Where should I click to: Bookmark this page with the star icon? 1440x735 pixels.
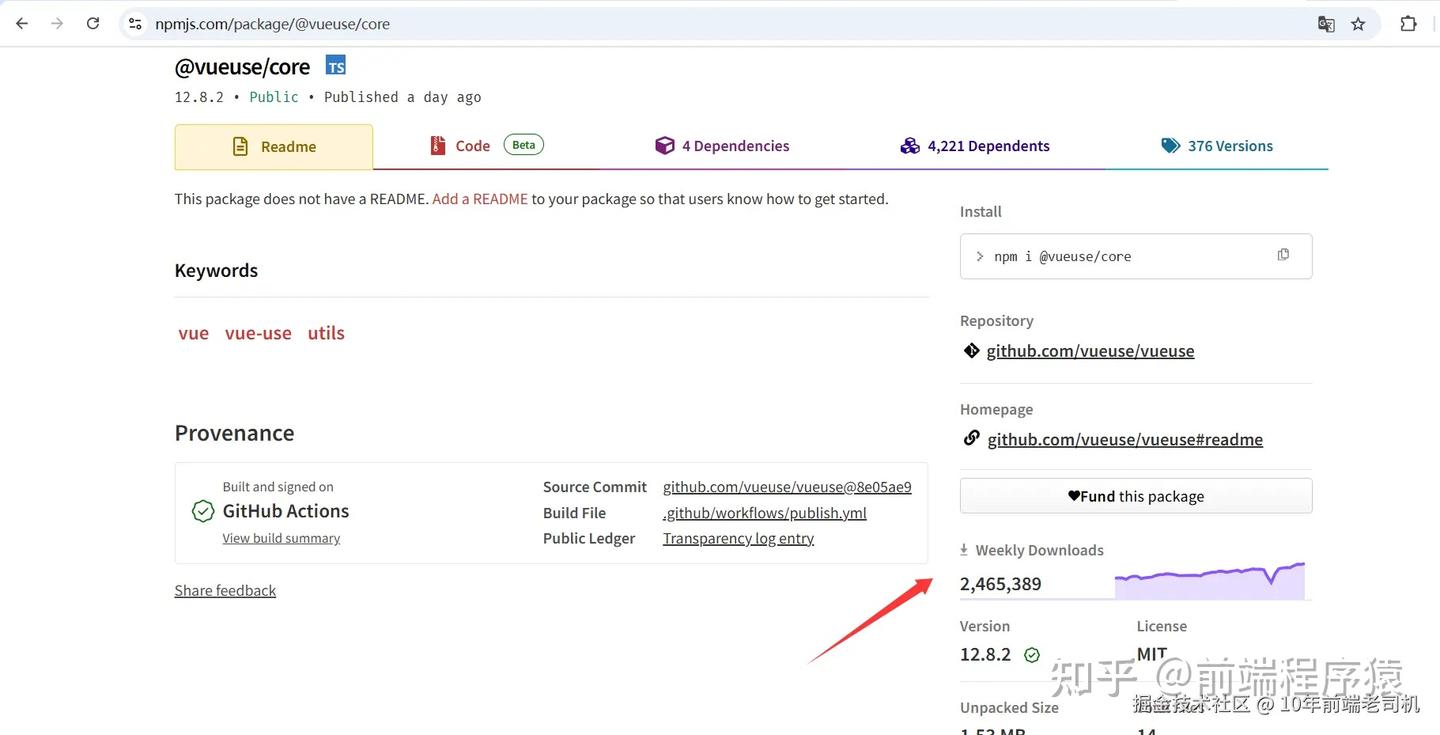(x=1358, y=24)
